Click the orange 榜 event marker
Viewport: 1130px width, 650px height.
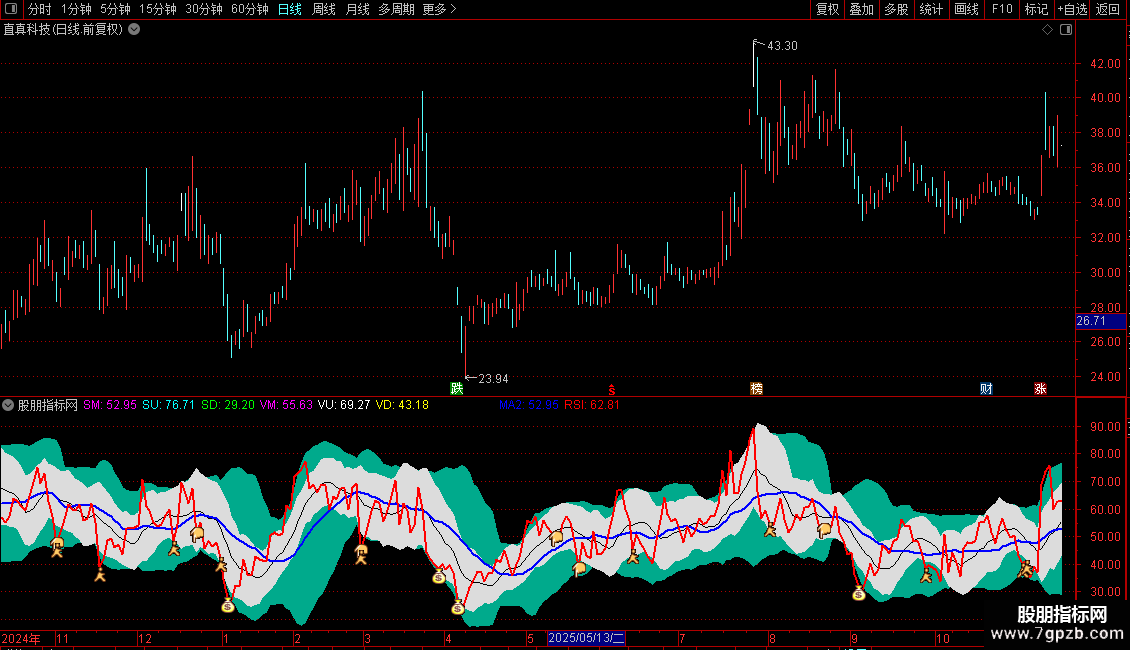tap(756, 388)
